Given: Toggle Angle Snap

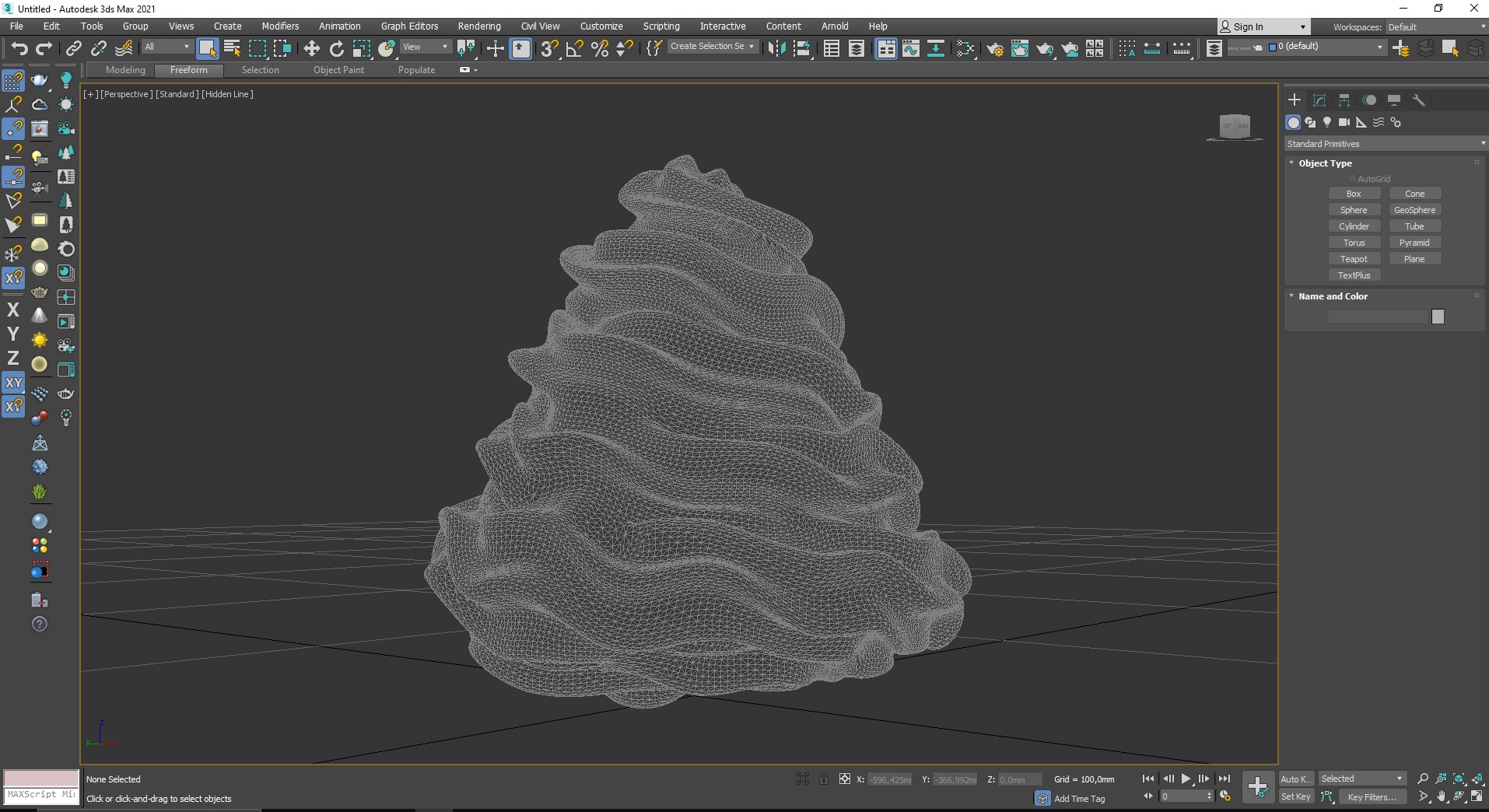Looking at the screenshot, I should click(574, 48).
